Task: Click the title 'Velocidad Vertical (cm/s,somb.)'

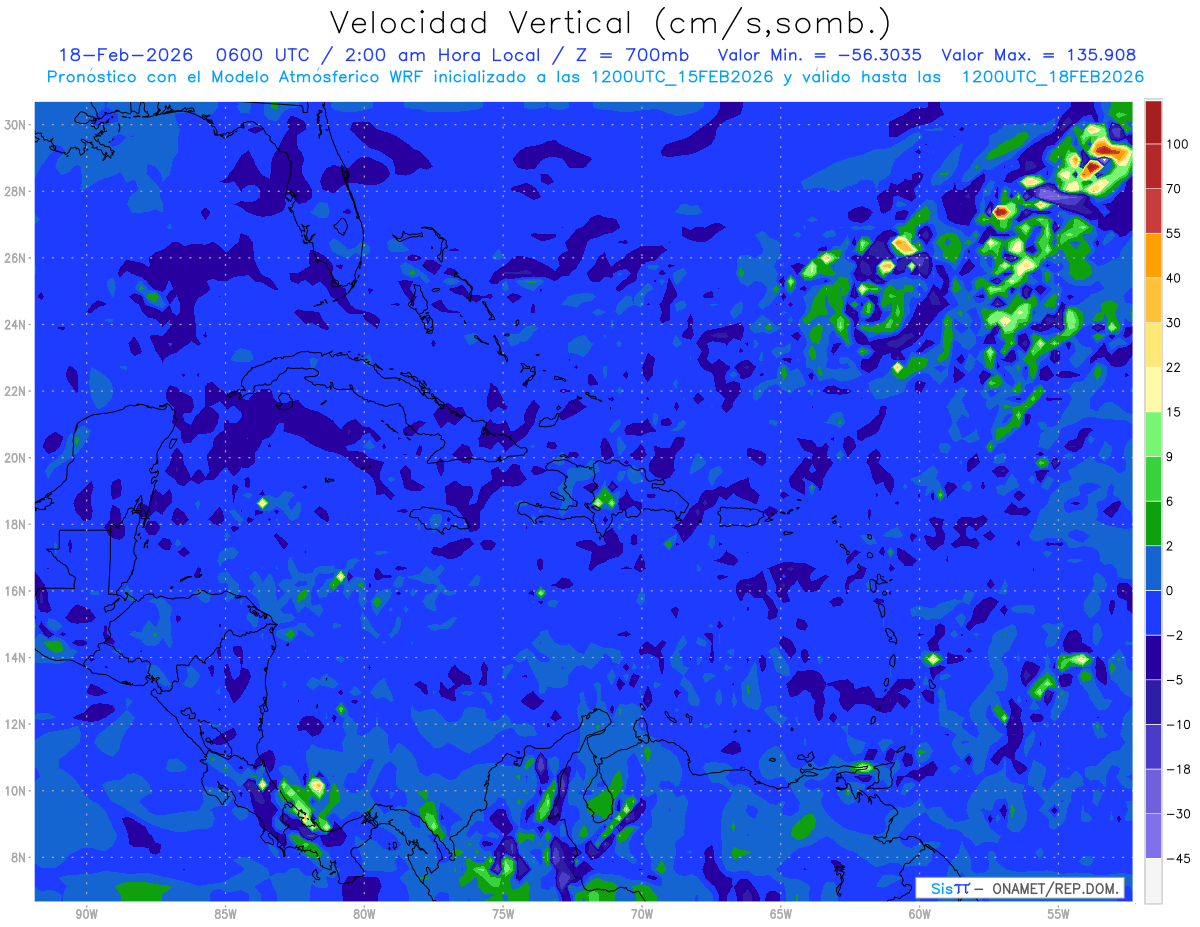Action: coord(611,23)
